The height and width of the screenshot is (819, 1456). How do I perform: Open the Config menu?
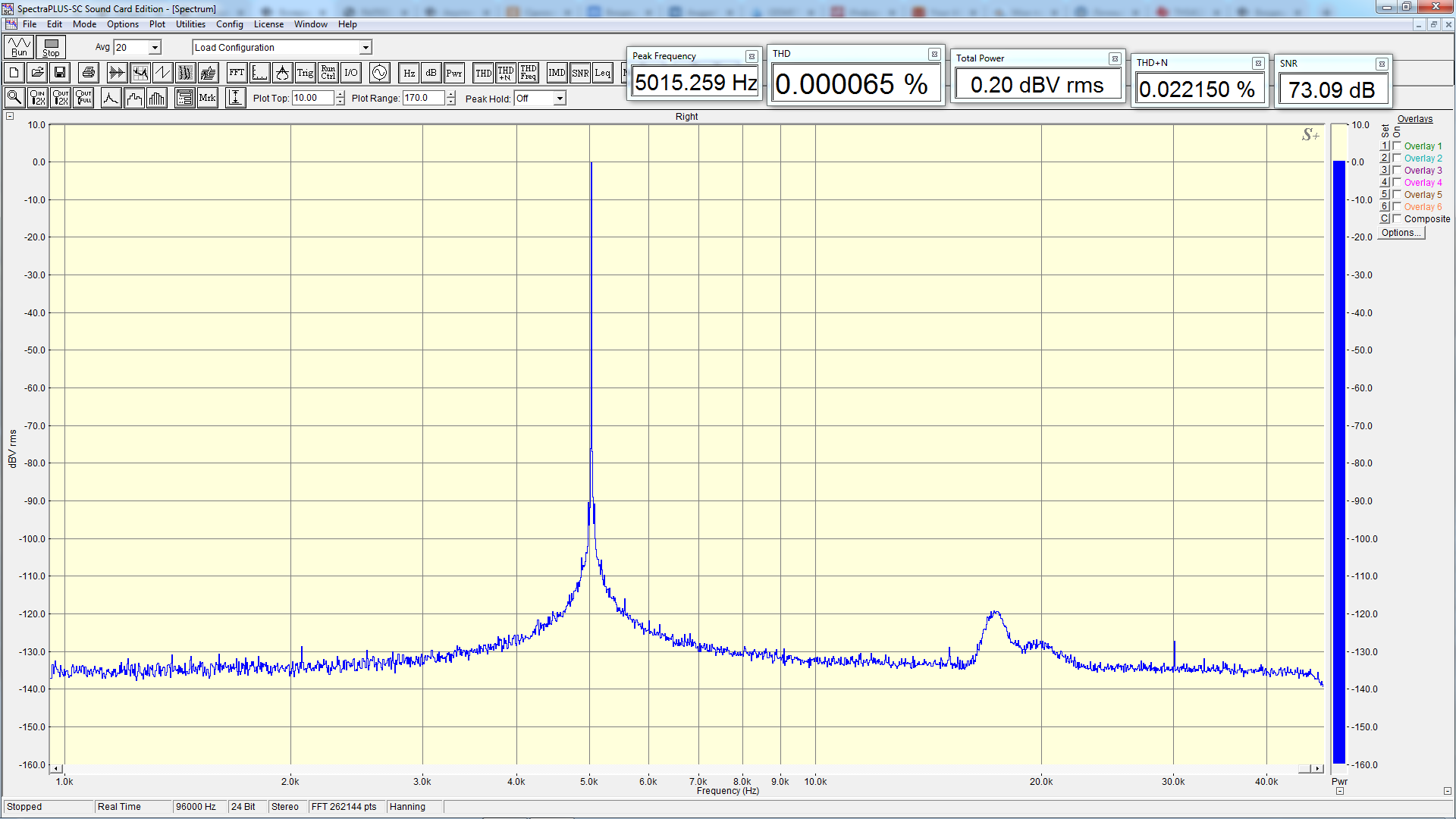(229, 24)
